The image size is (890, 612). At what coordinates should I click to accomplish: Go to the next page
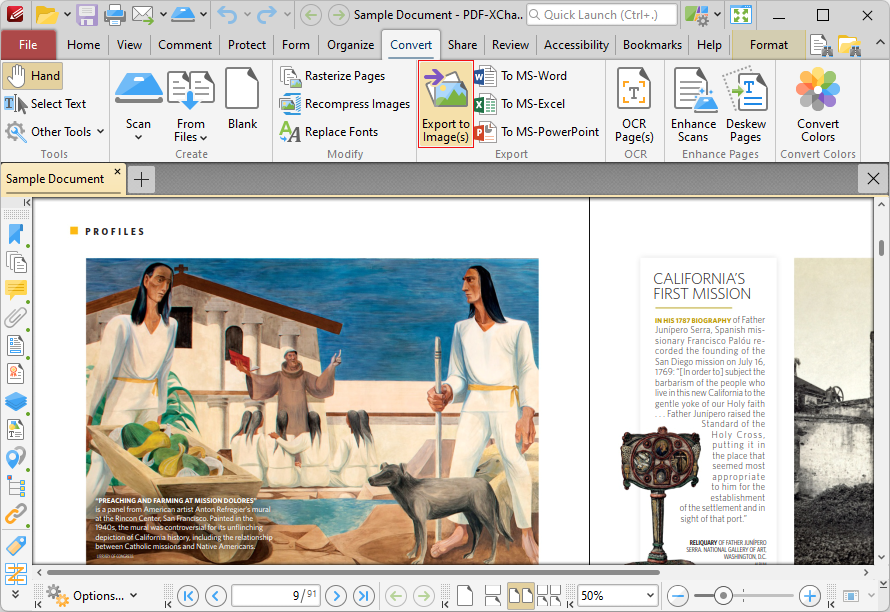336,596
